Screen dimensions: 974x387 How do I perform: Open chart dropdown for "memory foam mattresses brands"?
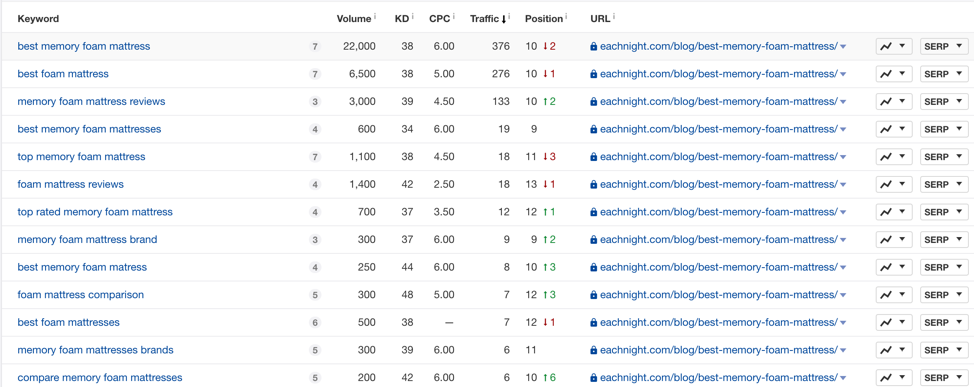pyautogui.click(x=894, y=350)
